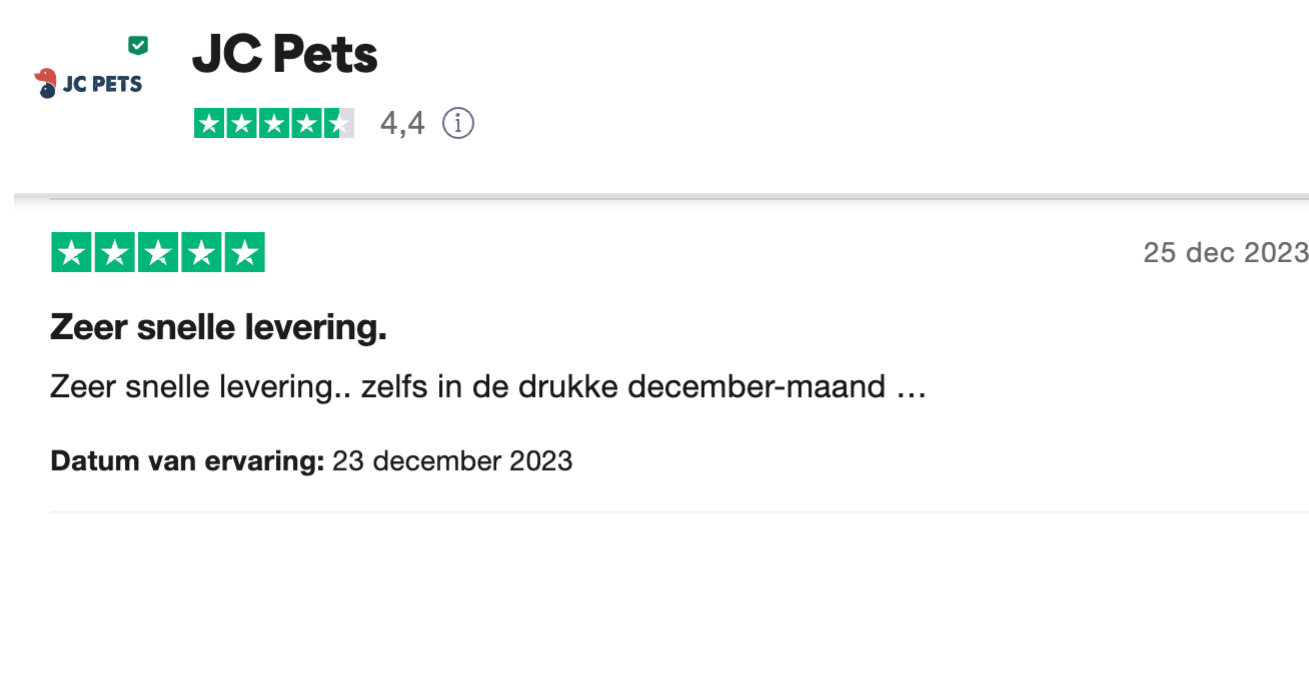Click the first star of the review rating
This screenshot has width=1309, height=696.
pyautogui.click(x=71, y=253)
